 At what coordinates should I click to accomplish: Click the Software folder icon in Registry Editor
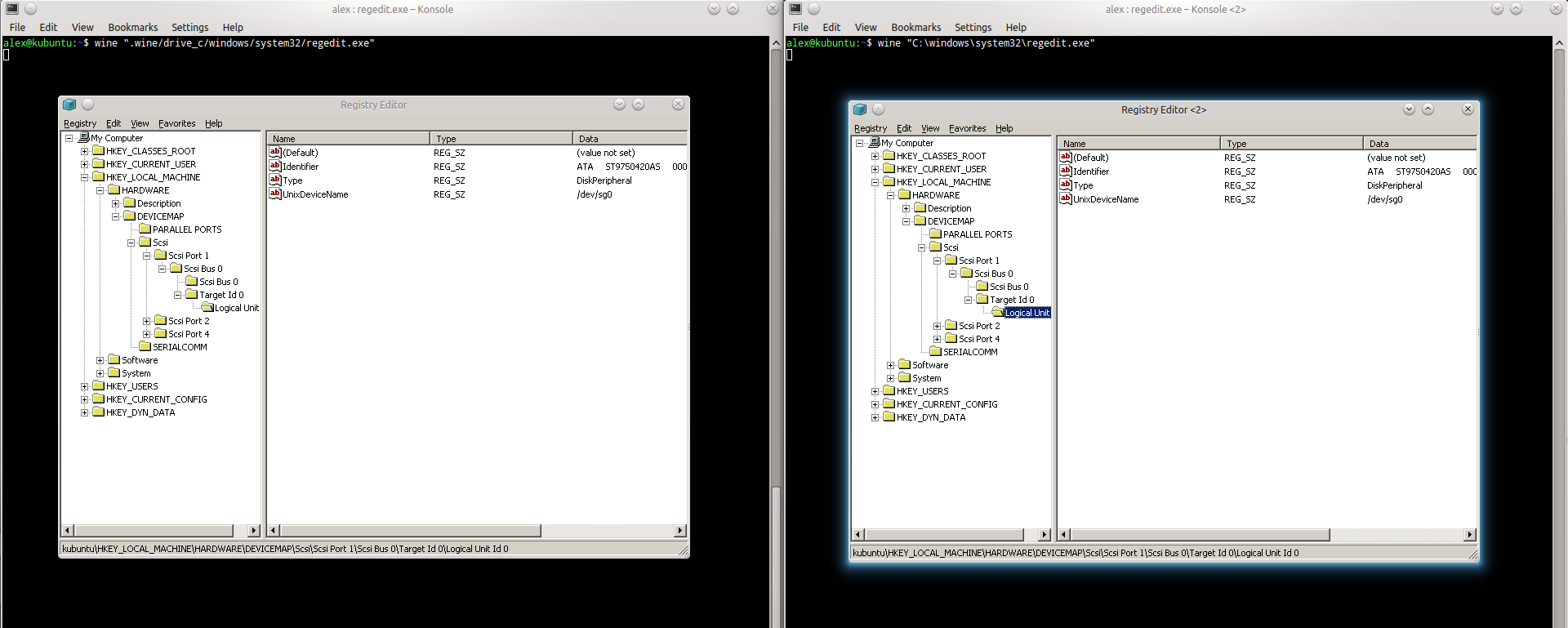[114, 360]
